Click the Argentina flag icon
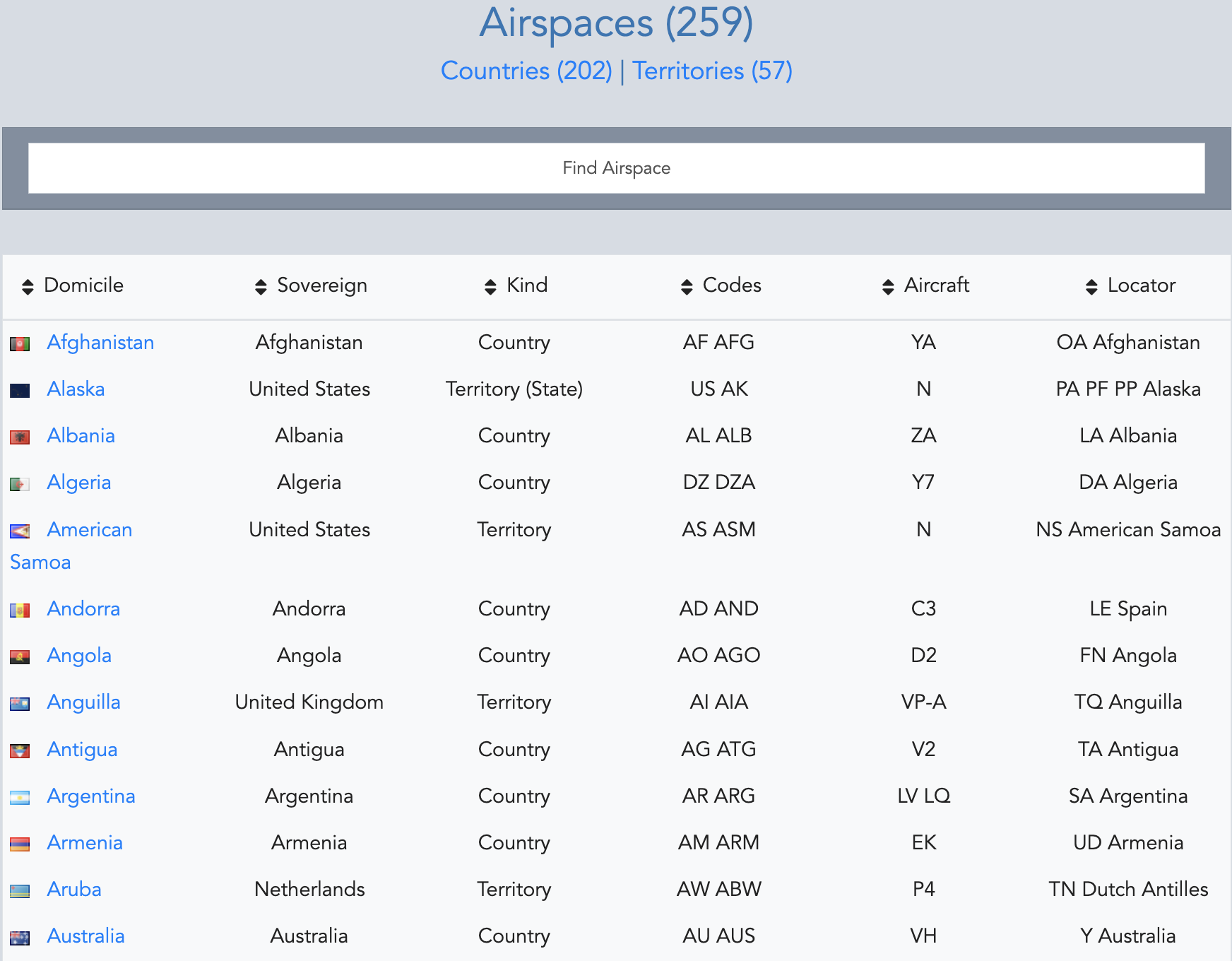 [x=20, y=796]
